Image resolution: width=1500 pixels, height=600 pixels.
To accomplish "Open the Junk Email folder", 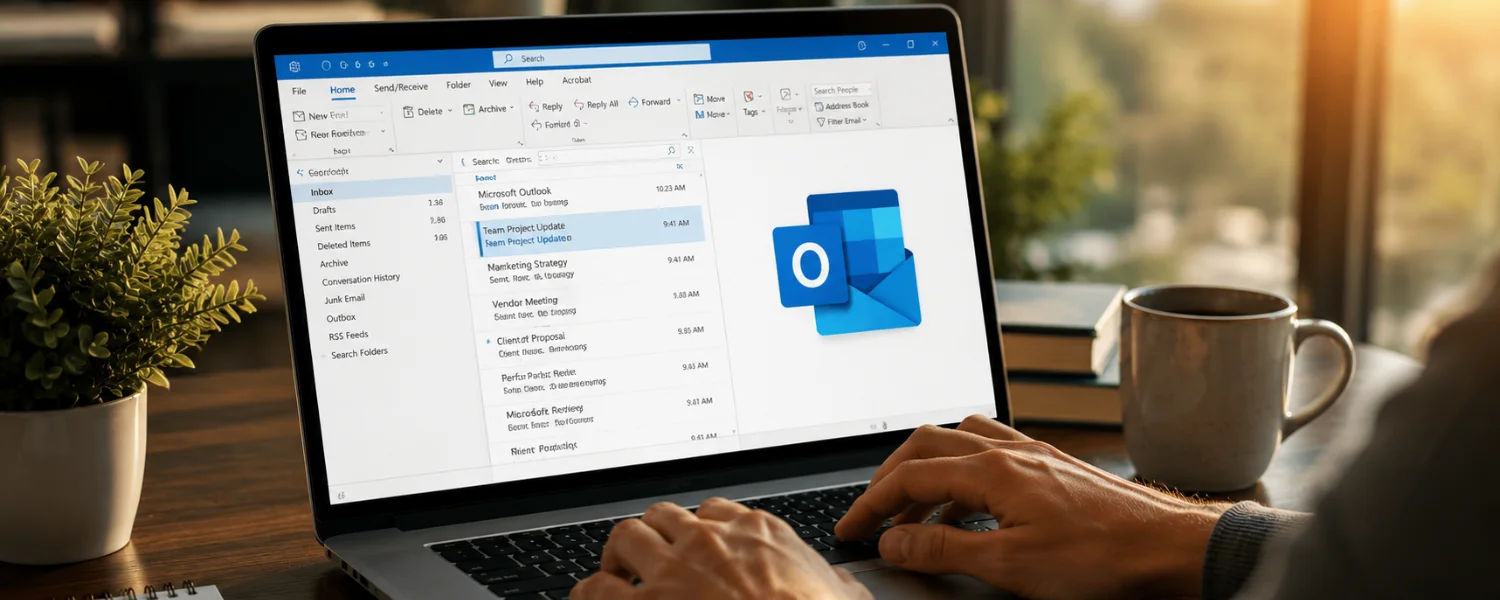I will (x=344, y=299).
